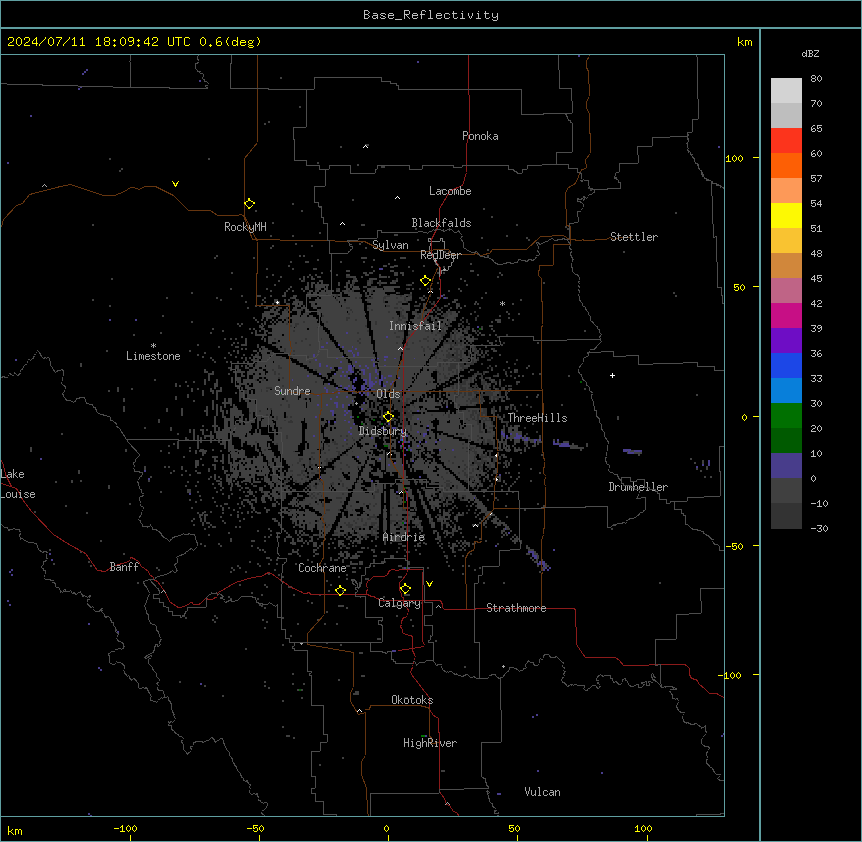
Task: Click the -50 tick on vertical km axis
Action: pyautogui.click(x=734, y=546)
